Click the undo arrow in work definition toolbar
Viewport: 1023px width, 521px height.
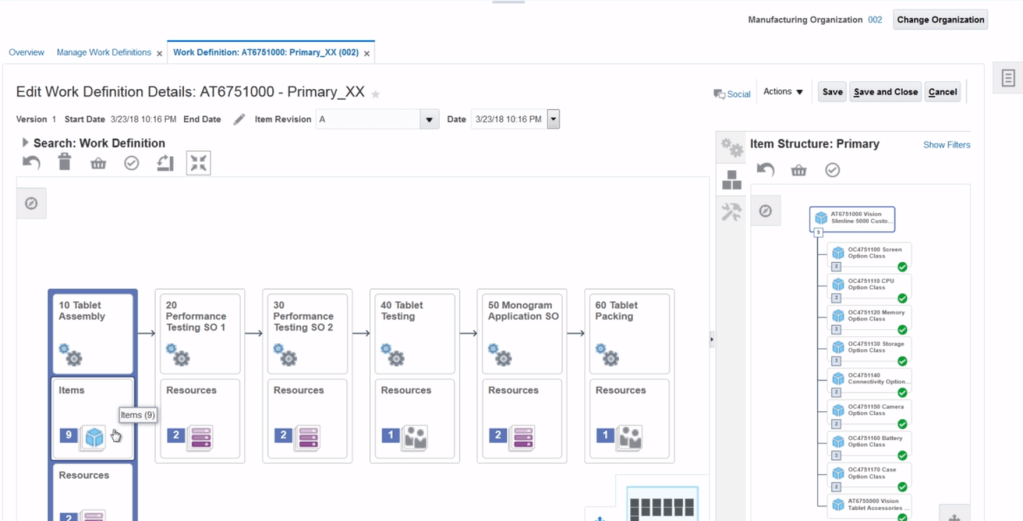(x=32, y=163)
